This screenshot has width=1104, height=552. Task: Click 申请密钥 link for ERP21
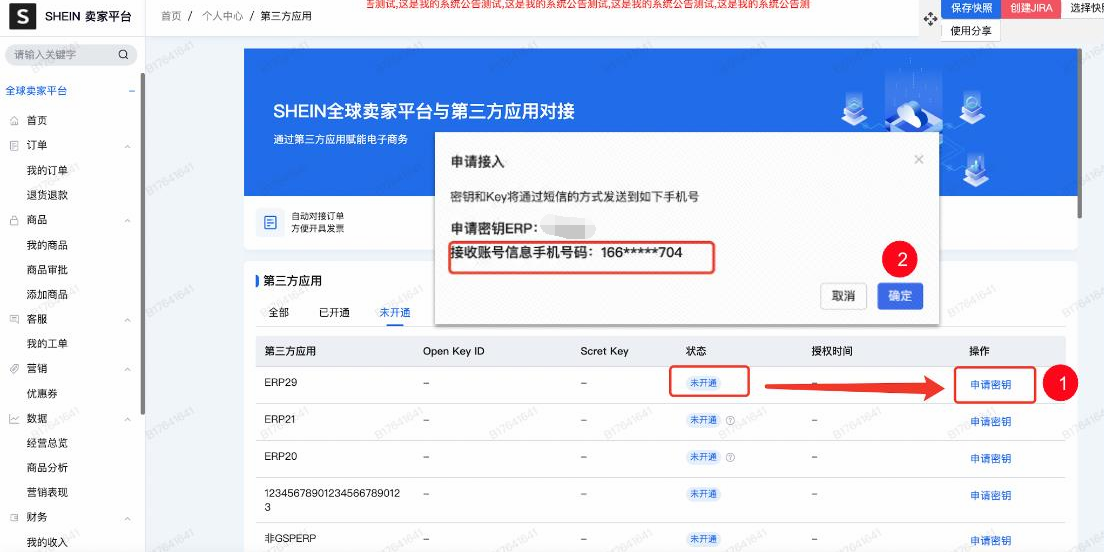point(991,421)
